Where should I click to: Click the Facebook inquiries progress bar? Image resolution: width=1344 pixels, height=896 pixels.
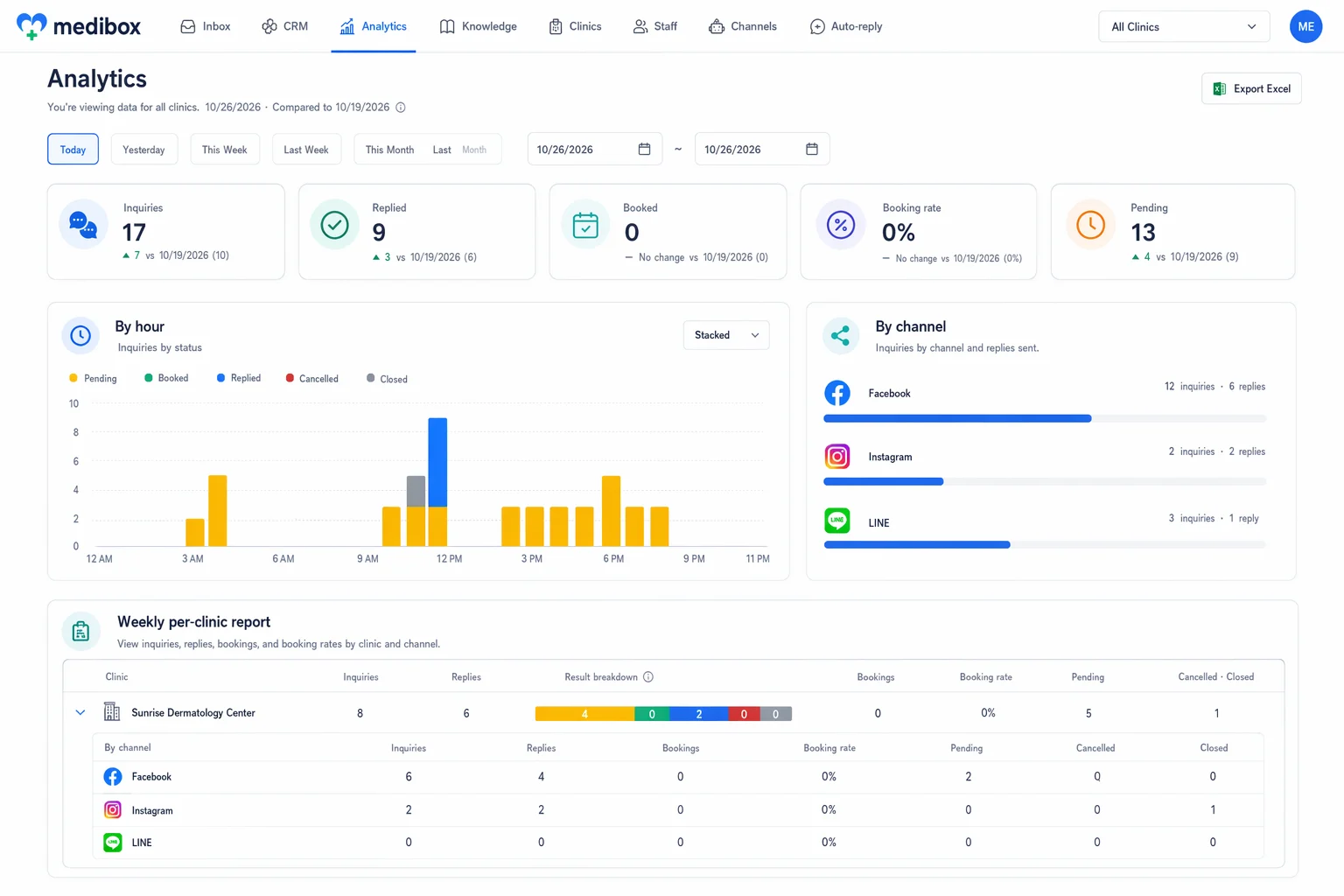(1045, 418)
